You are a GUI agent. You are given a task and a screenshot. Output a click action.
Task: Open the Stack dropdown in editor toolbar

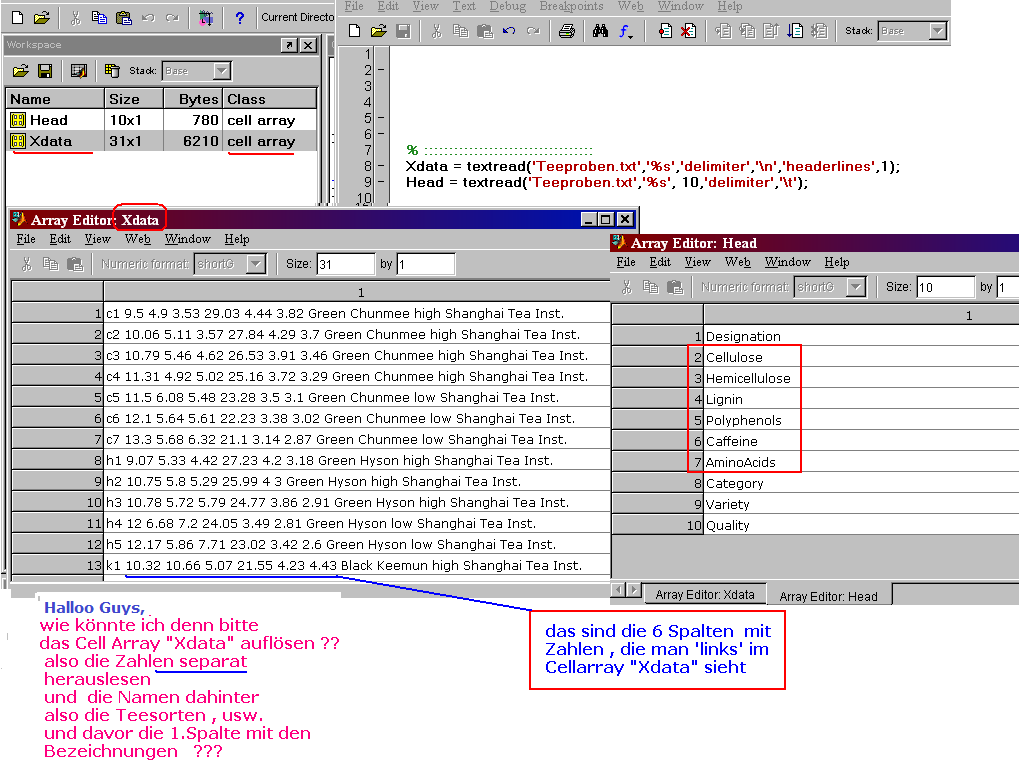937,31
